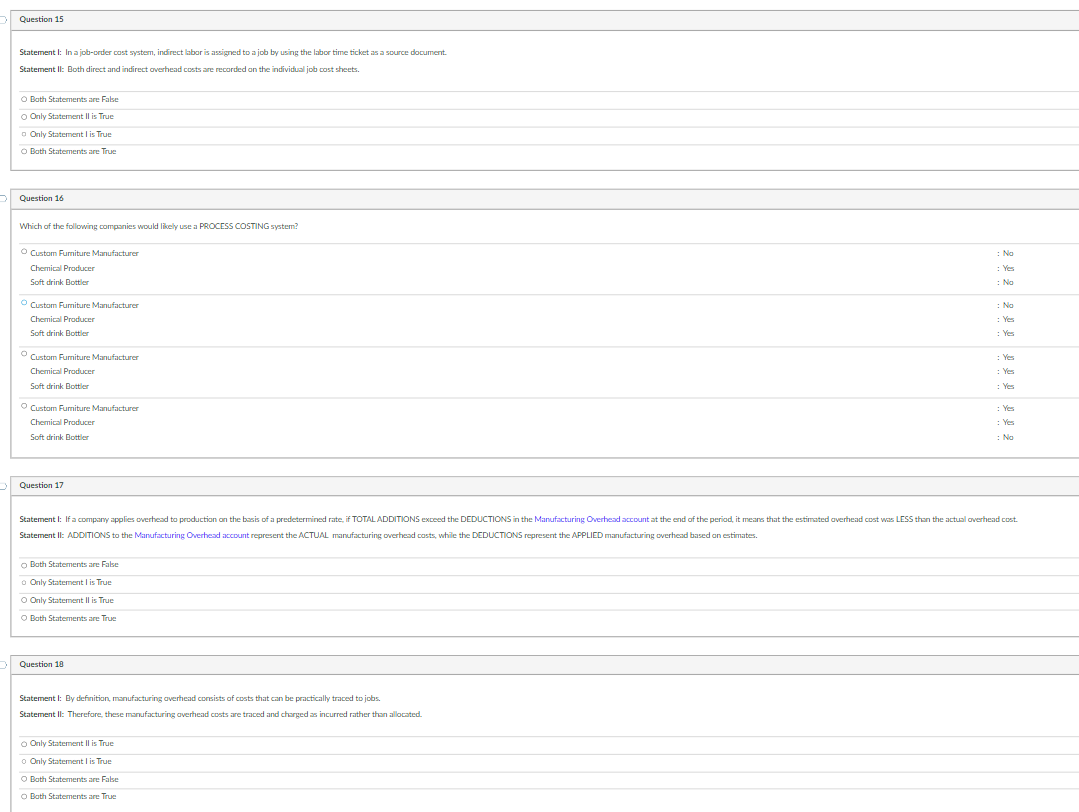Select the first answer option in Question 16
Image resolution: width=1079 pixels, height=812 pixels.
23,252
